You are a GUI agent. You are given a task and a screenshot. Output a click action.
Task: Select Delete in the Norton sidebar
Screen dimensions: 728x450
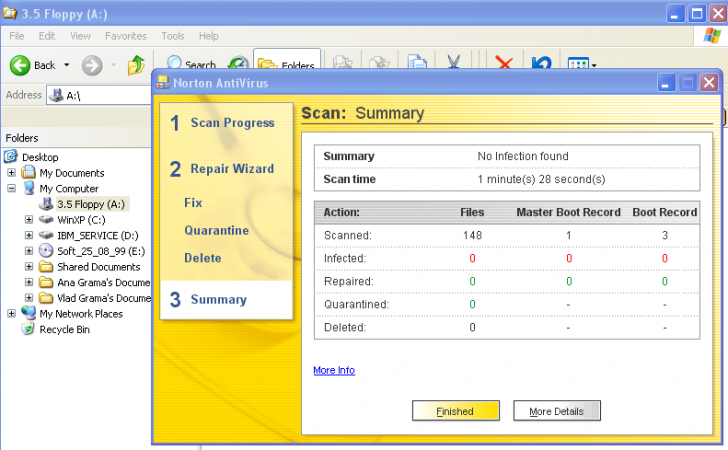(202, 258)
